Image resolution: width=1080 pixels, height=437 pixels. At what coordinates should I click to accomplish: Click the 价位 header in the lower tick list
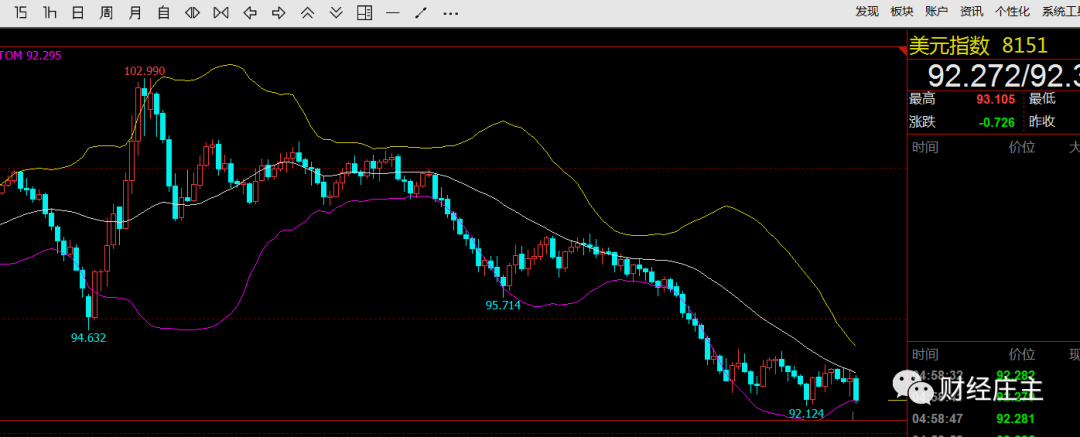(1022, 354)
